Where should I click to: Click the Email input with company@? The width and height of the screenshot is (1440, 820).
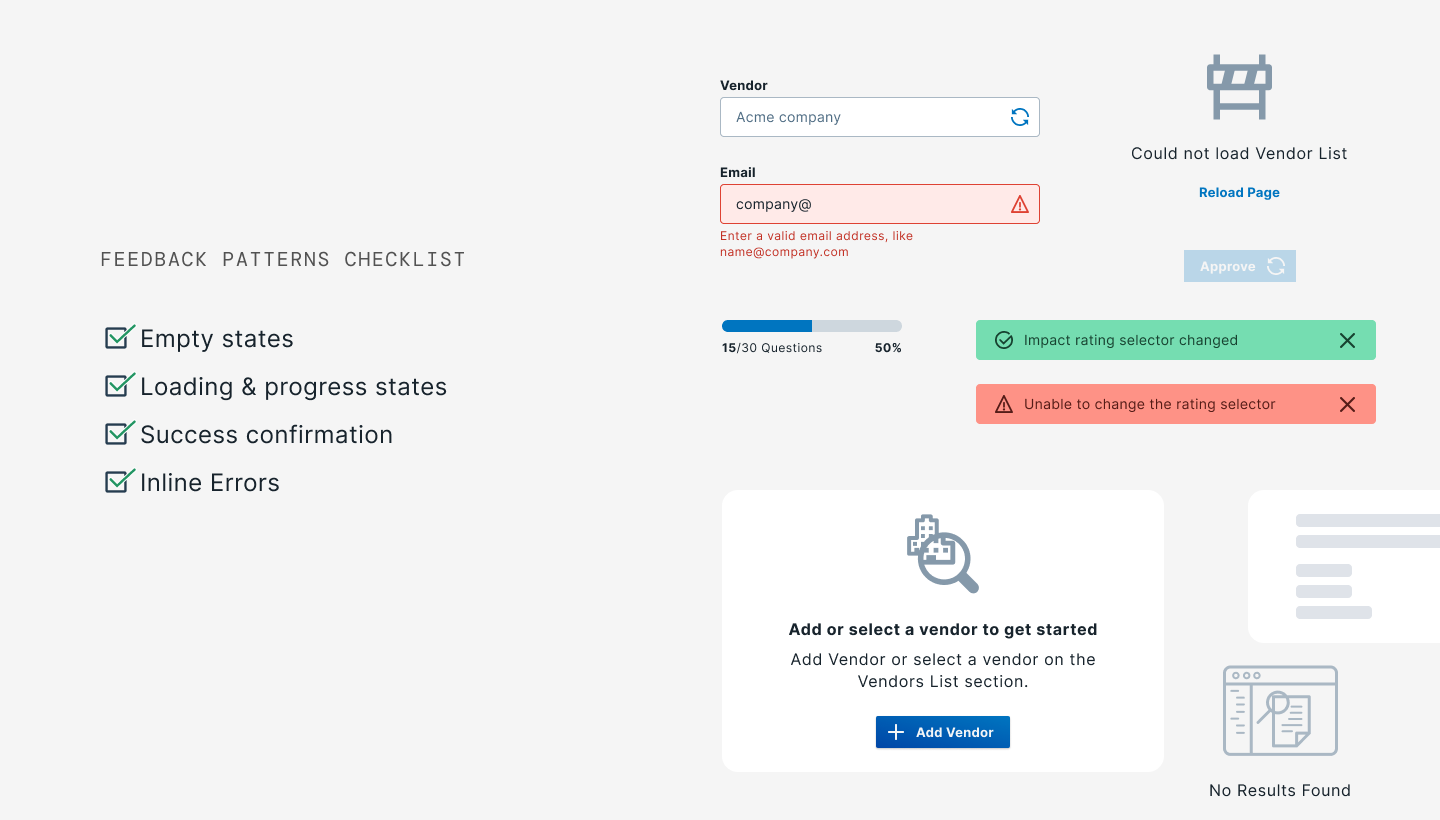[x=880, y=204]
